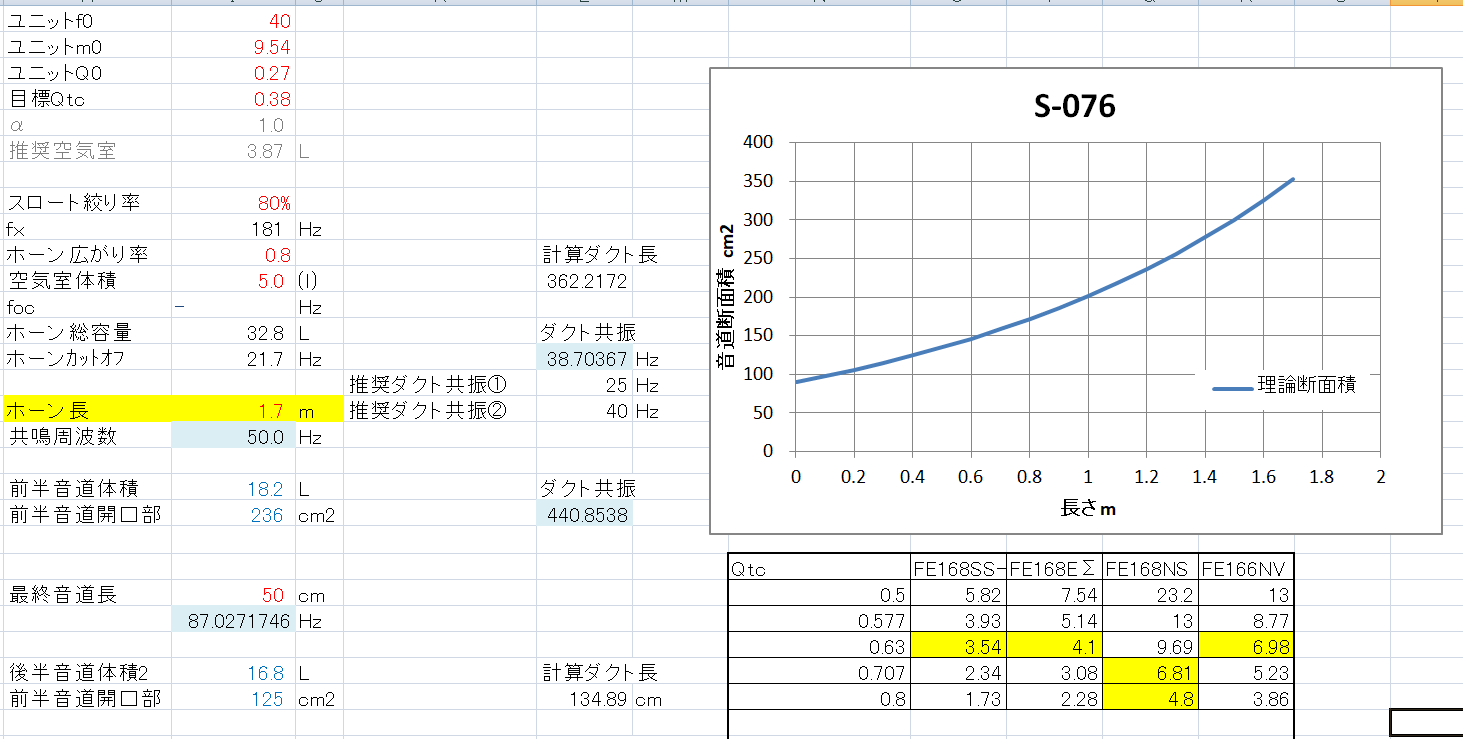
Task: Click the ダクト共振 value 440.8538
Action: [x=584, y=515]
